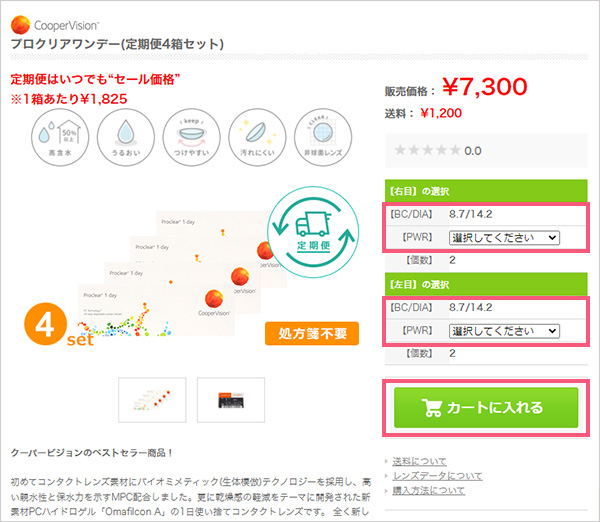Click the うるおい moisture drop icon
The width and height of the screenshot is (600, 522).
point(126,137)
